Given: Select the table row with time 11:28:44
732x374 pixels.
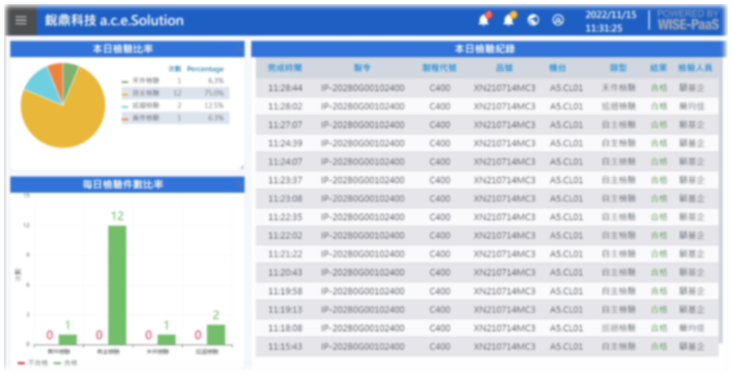Looking at the screenshot, I should click(x=487, y=88).
